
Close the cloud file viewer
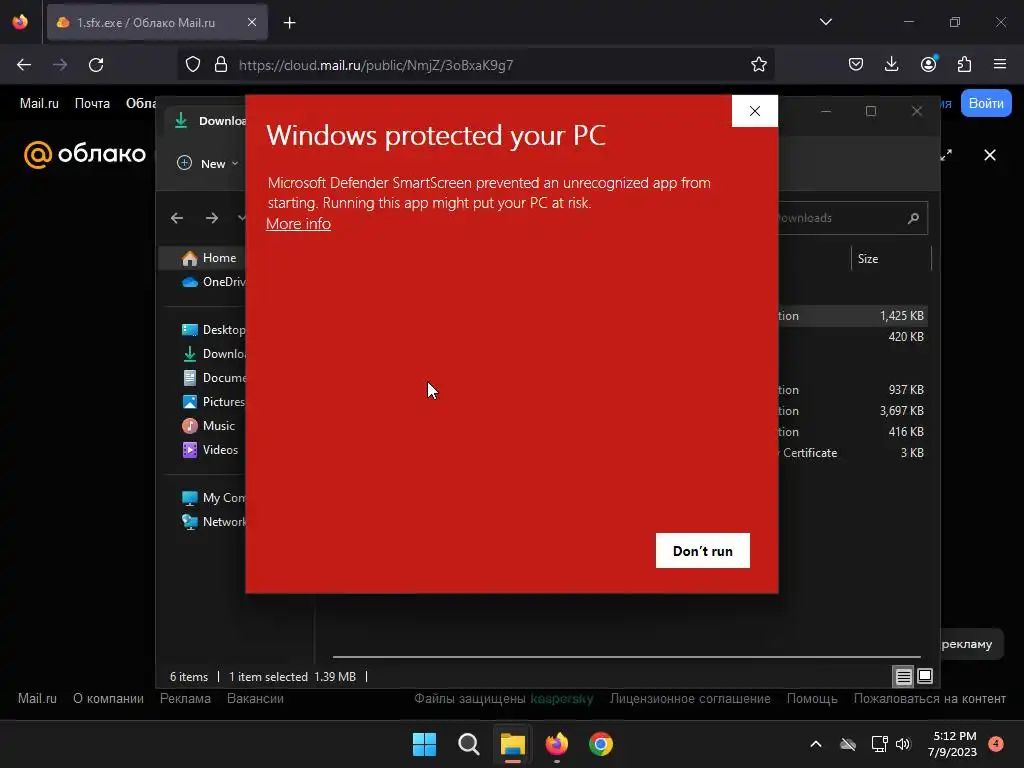(990, 155)
